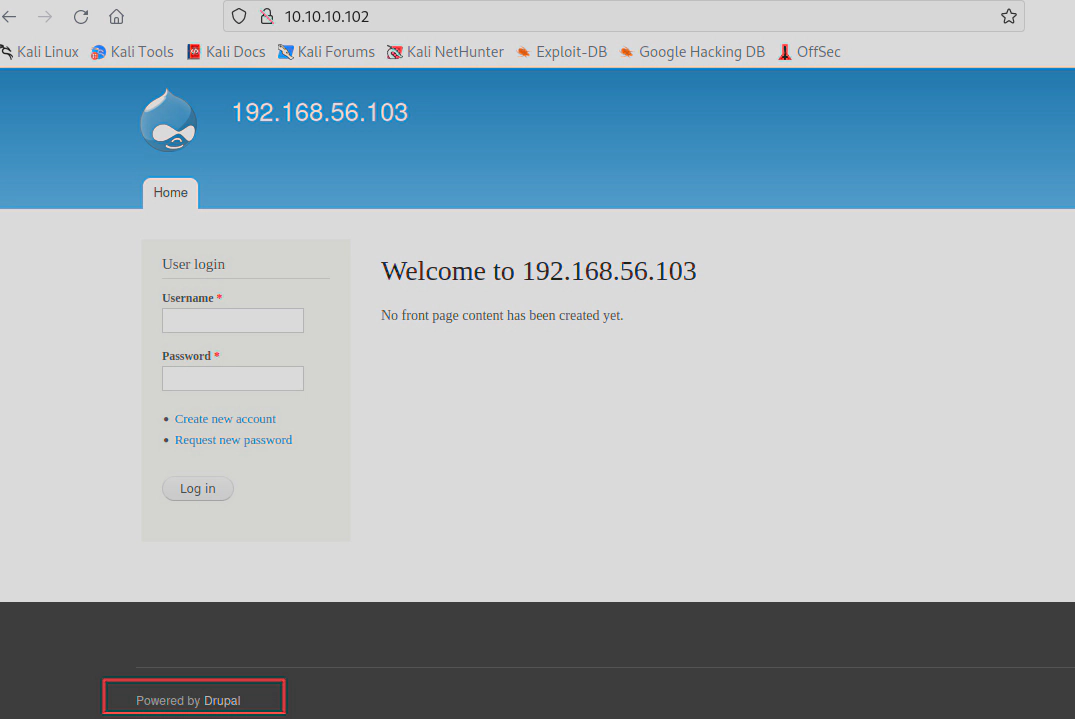Go back with the back arrow
Viewport: 1075px width, 719px height.
tap(10, 17)
